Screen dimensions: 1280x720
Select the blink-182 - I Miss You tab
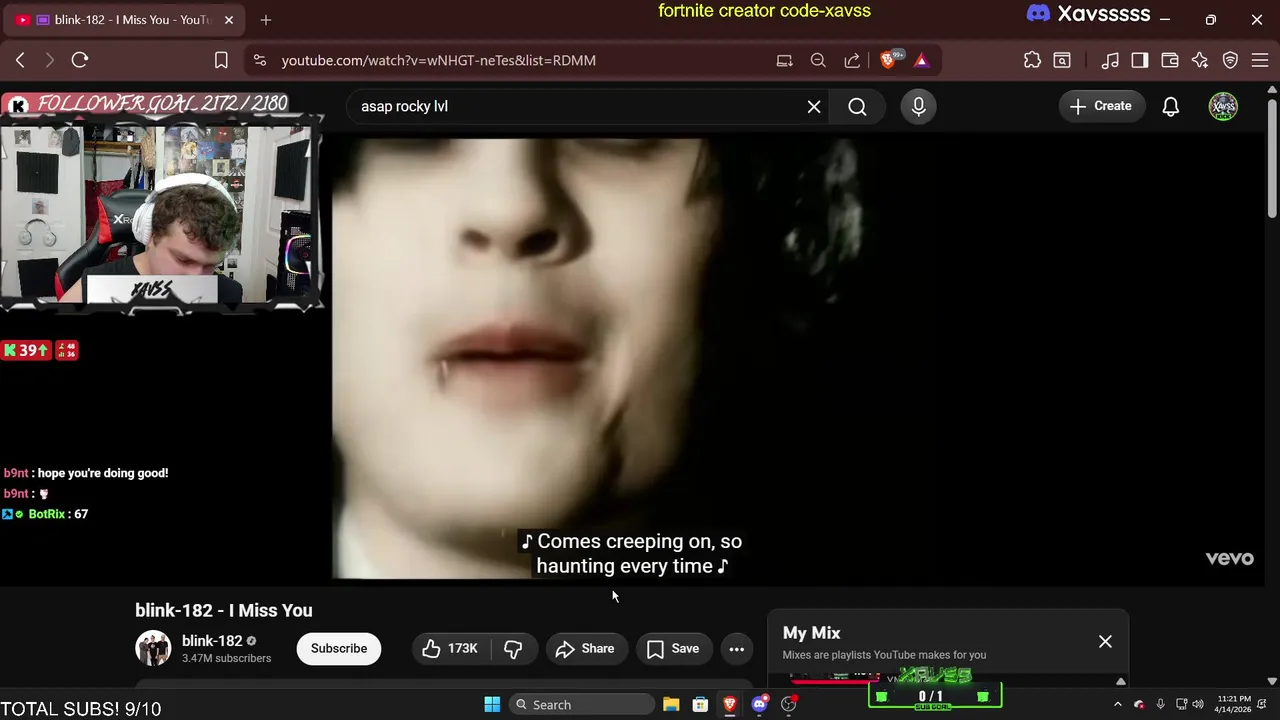123,20
